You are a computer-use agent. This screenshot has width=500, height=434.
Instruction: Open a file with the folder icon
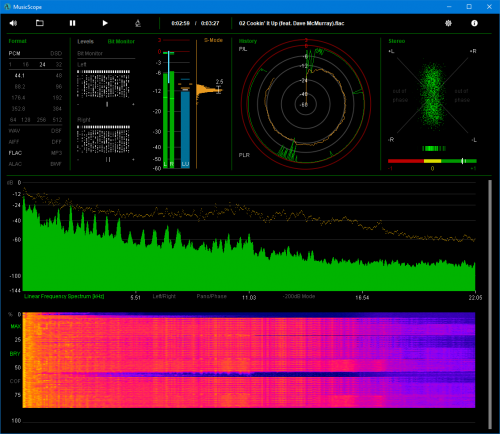point(40,23)
